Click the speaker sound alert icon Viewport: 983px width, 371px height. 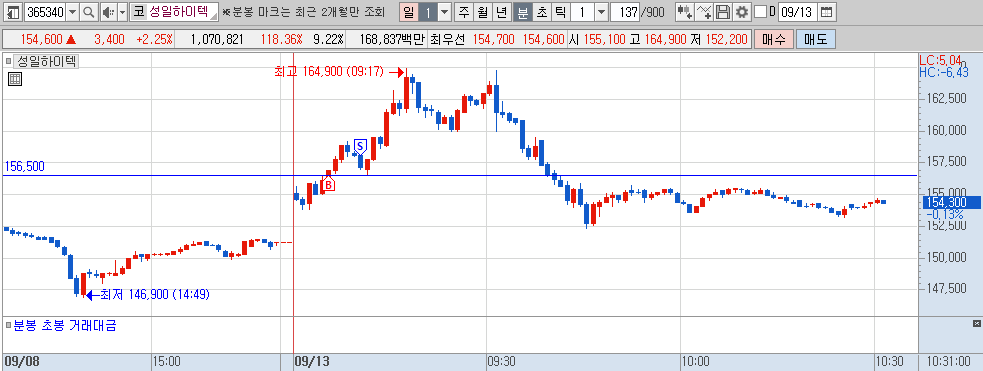(108, 11)
